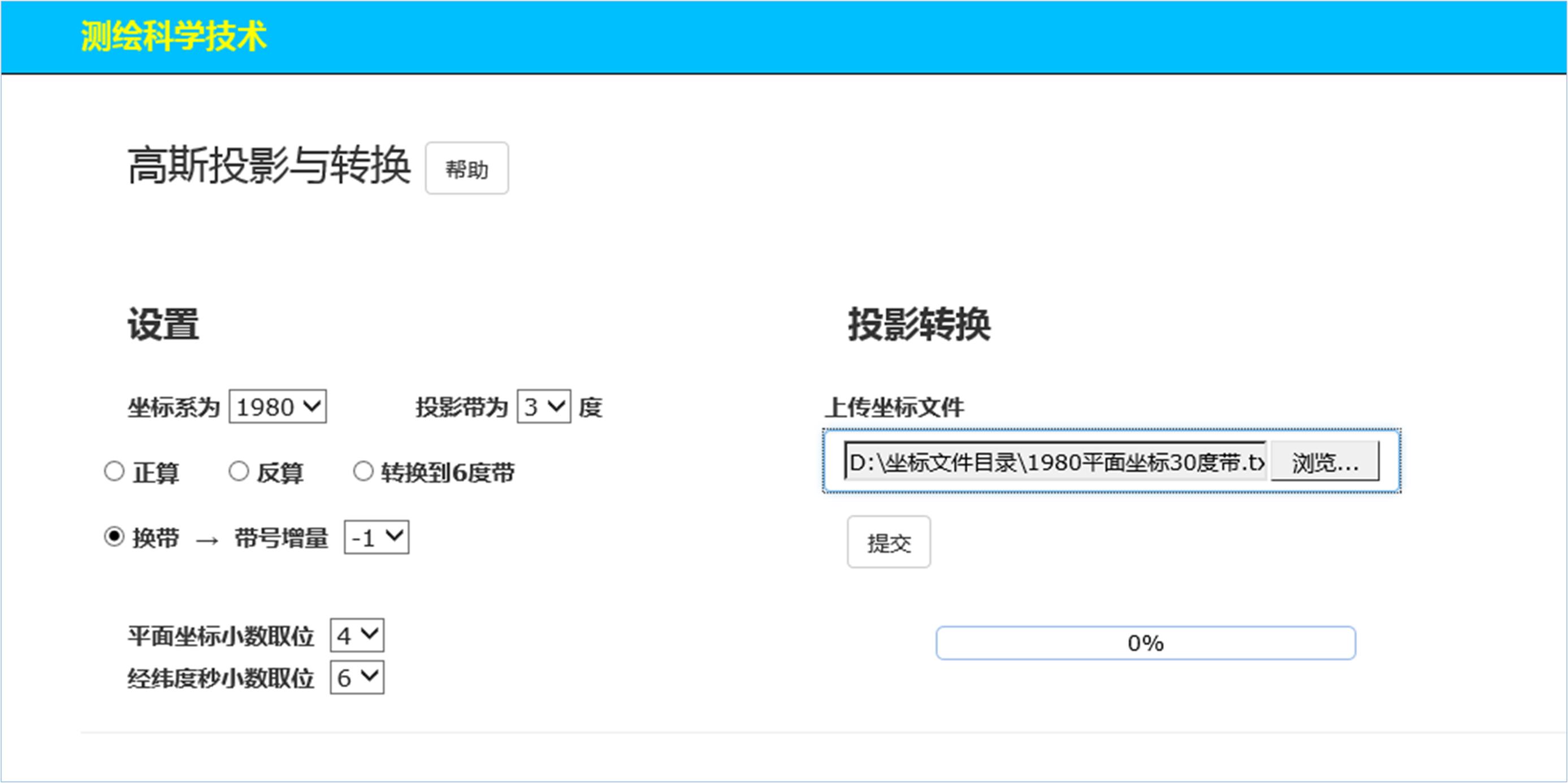Screen dimensions: 1568x783
Task: Click the 上传坐标文件 label
Action: pos(894,408)
